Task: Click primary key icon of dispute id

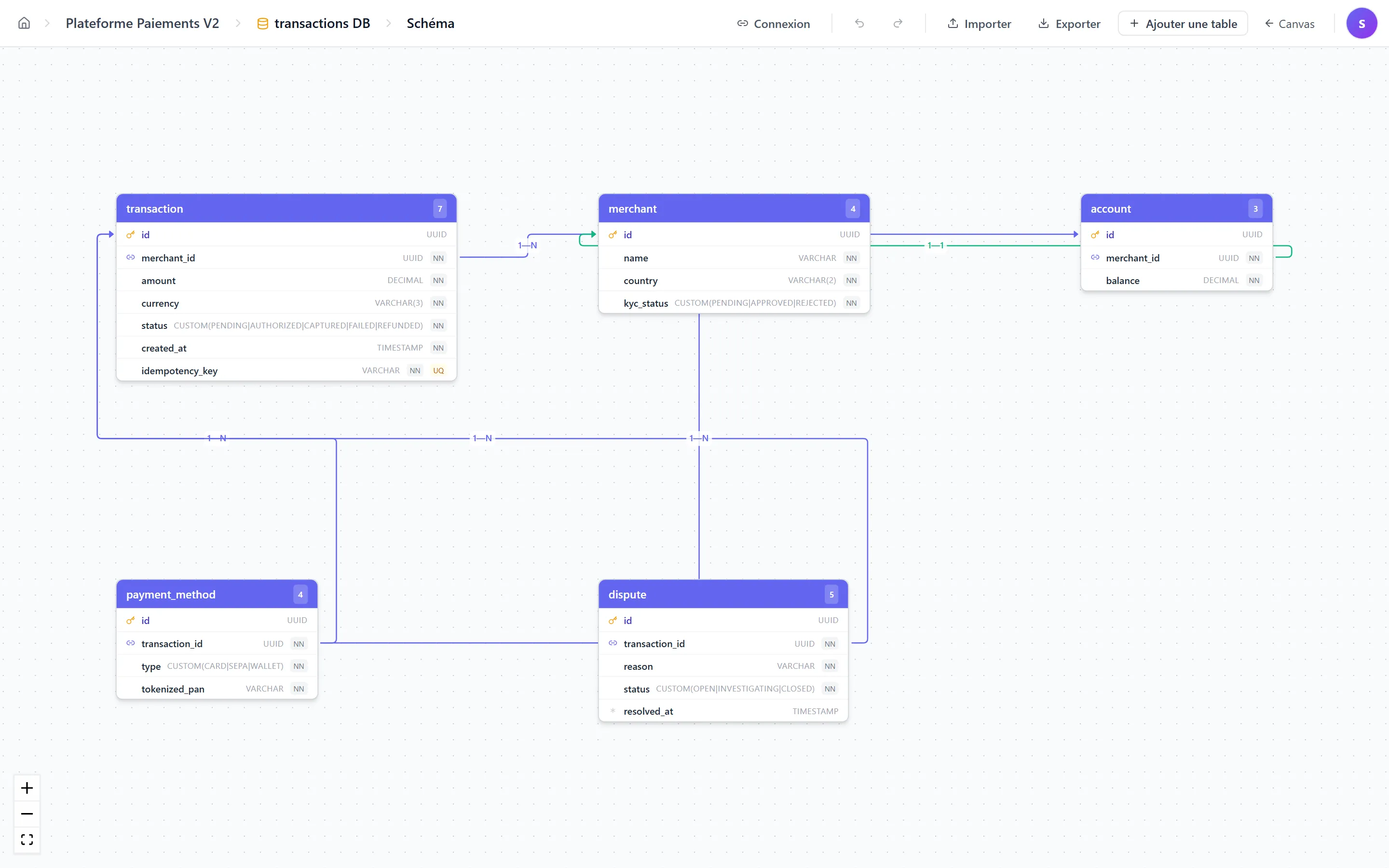Action: point(613,620)
